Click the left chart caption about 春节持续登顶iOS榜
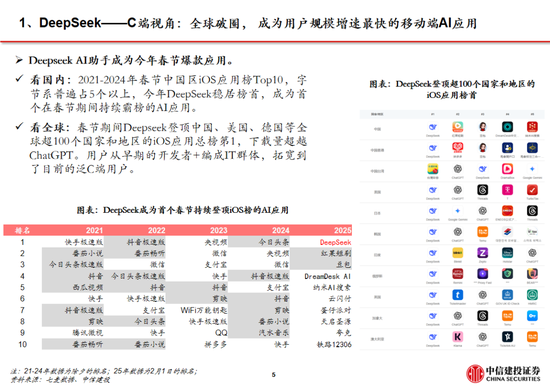Screen dimensions: 550x390 tap(183, 210)
